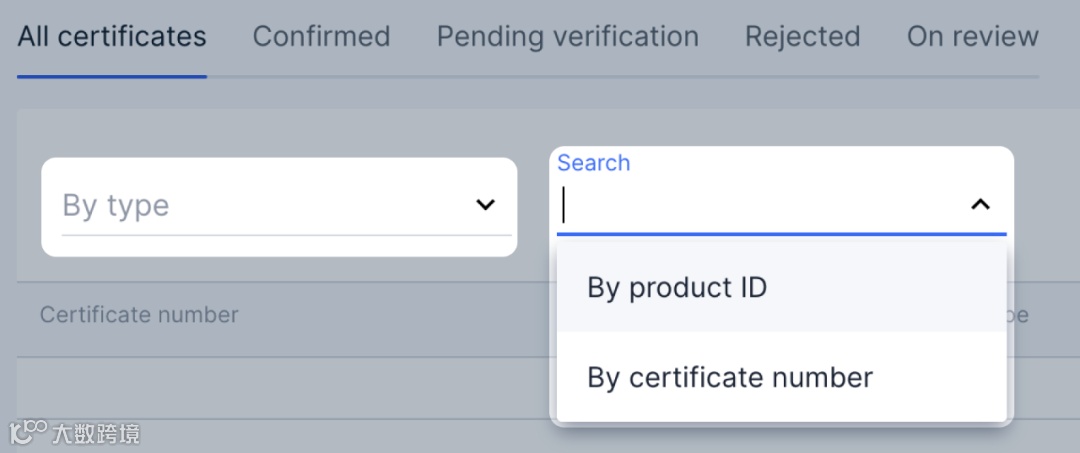Select the Pending verification tab

point(567,37)
